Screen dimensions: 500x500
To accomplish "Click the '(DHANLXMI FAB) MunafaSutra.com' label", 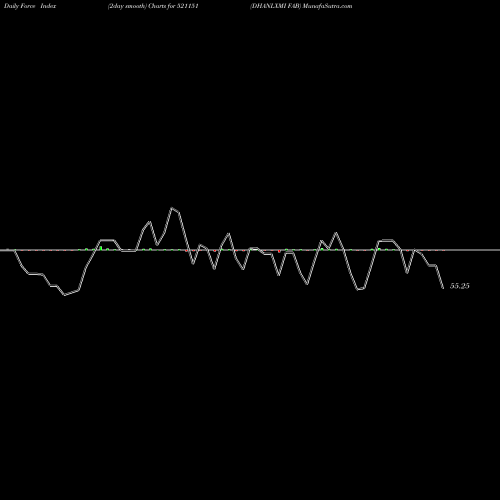I will [x=301, y=6].
